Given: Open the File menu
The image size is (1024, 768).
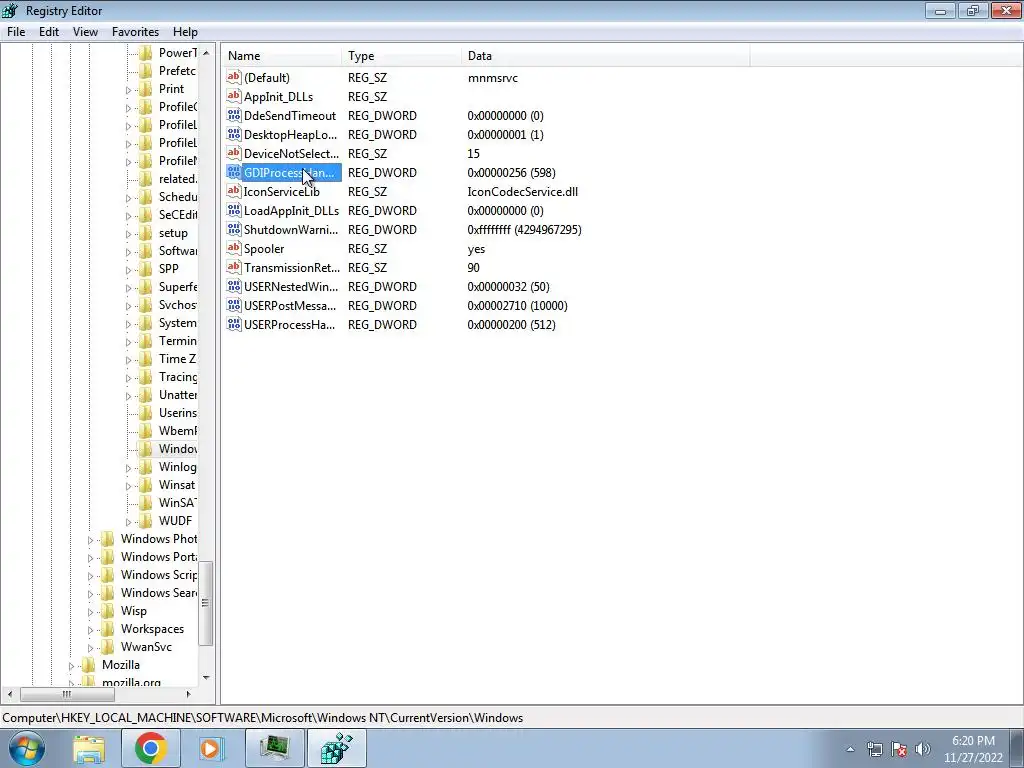Looking at the screenshot, I should coord(16,31).
